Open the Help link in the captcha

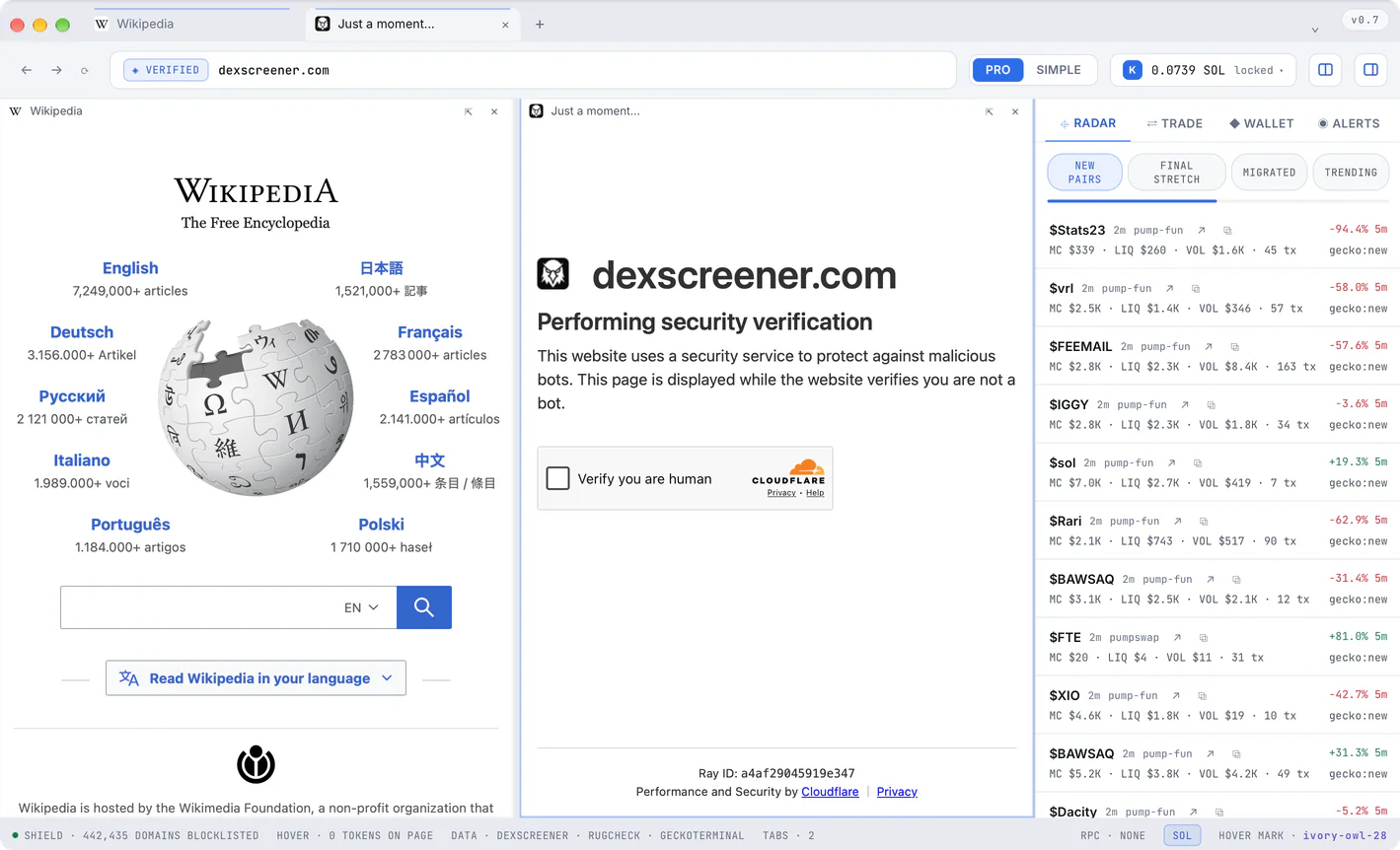(815, 493)
